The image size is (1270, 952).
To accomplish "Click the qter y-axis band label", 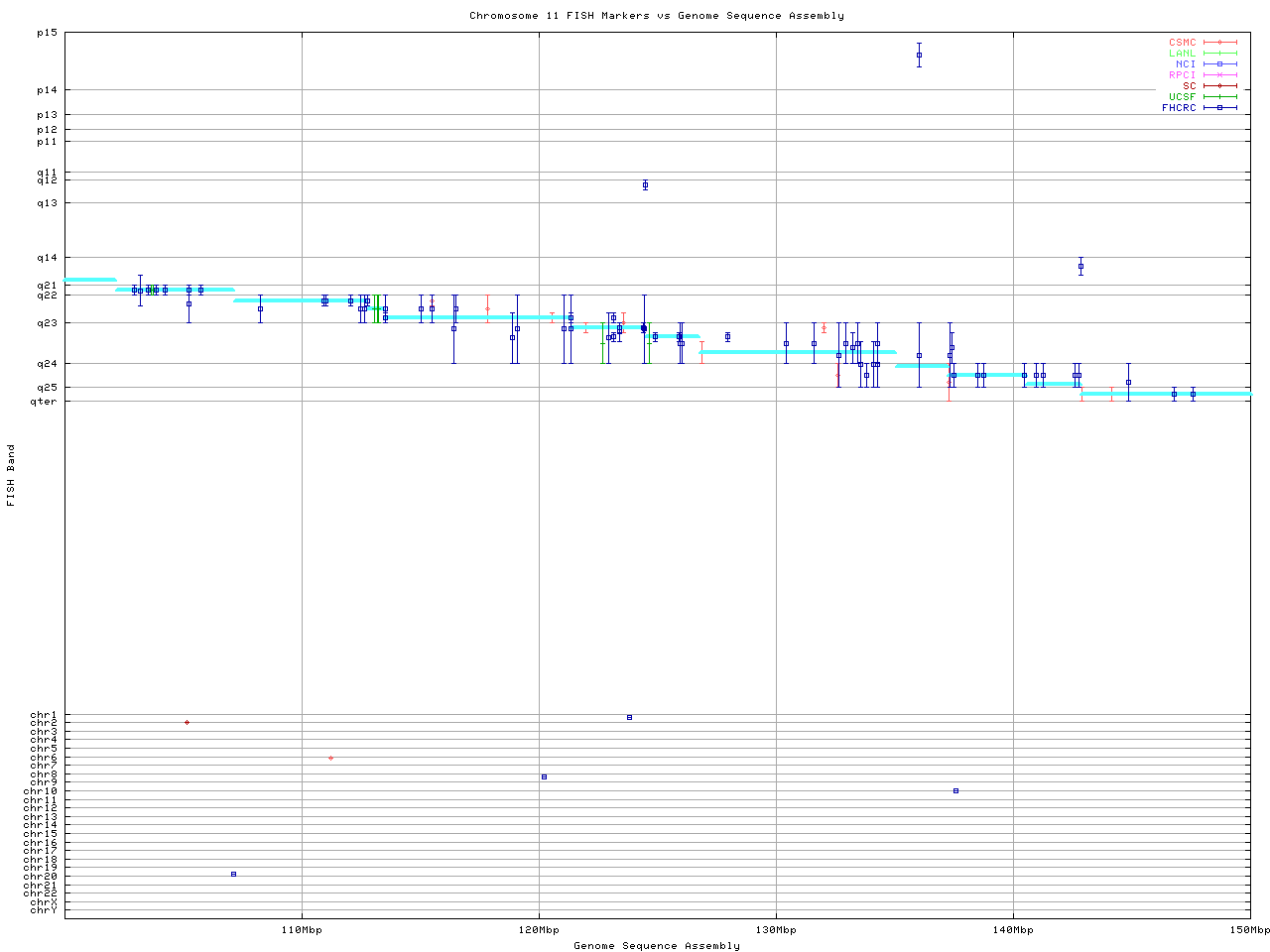I will pyautogui.click(x=44, y=402).
